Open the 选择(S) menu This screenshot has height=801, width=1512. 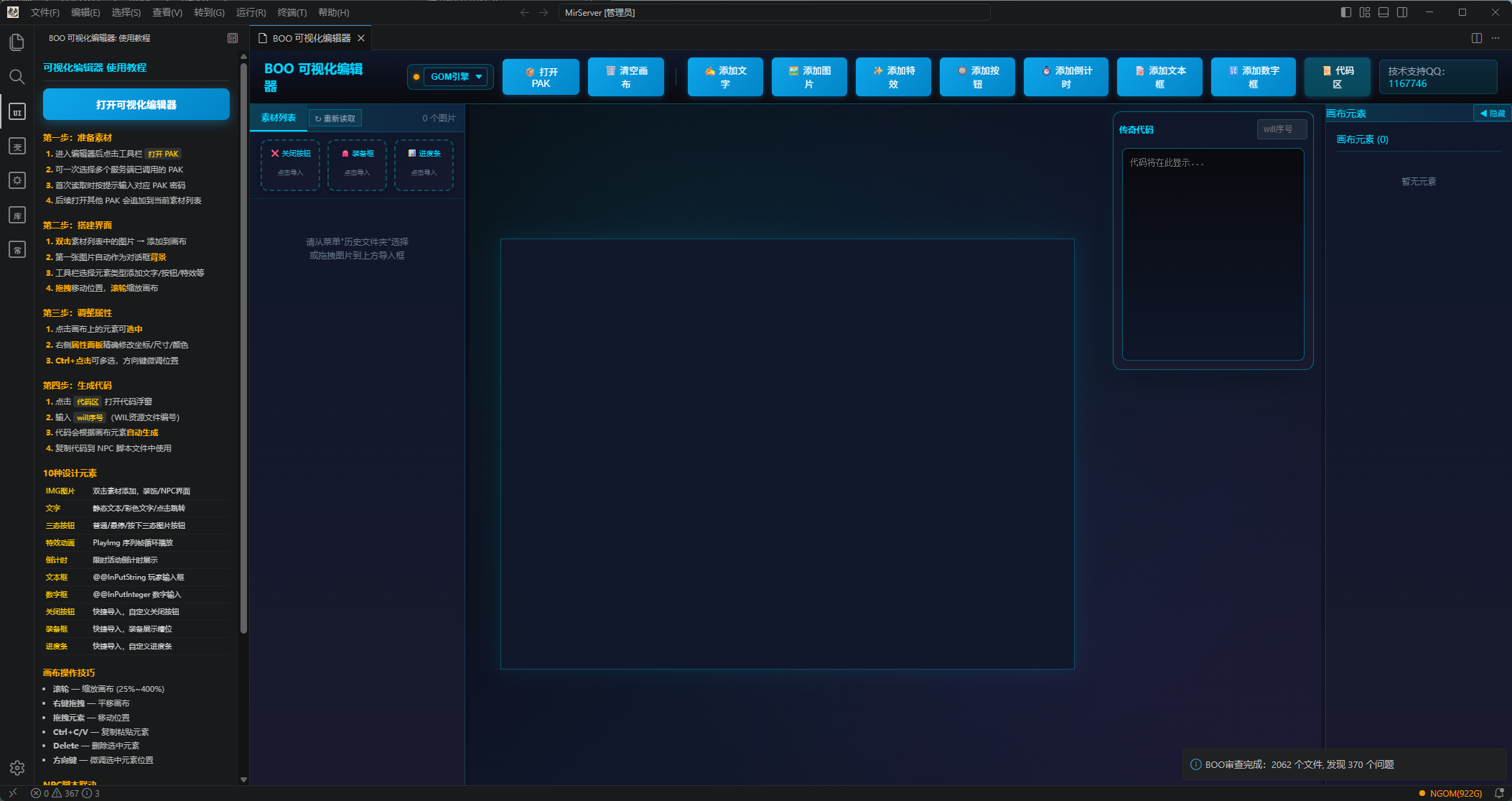[x=126, y=12]
